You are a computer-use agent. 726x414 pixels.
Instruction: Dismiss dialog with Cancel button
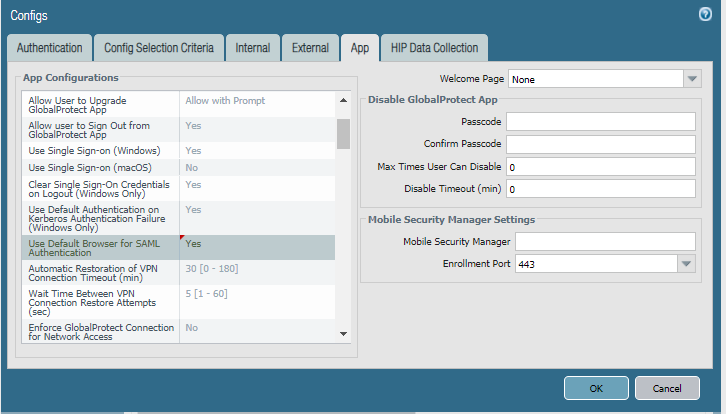click(x=667, y=388)
